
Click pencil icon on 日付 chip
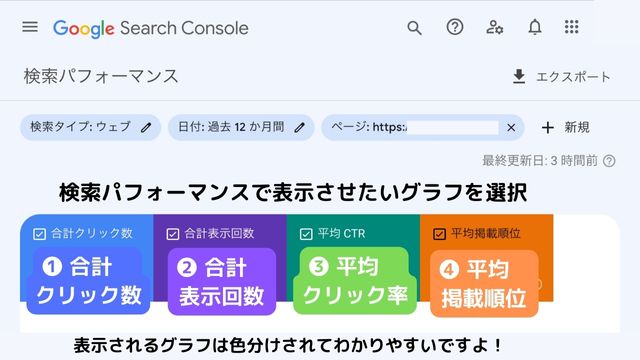300,128
